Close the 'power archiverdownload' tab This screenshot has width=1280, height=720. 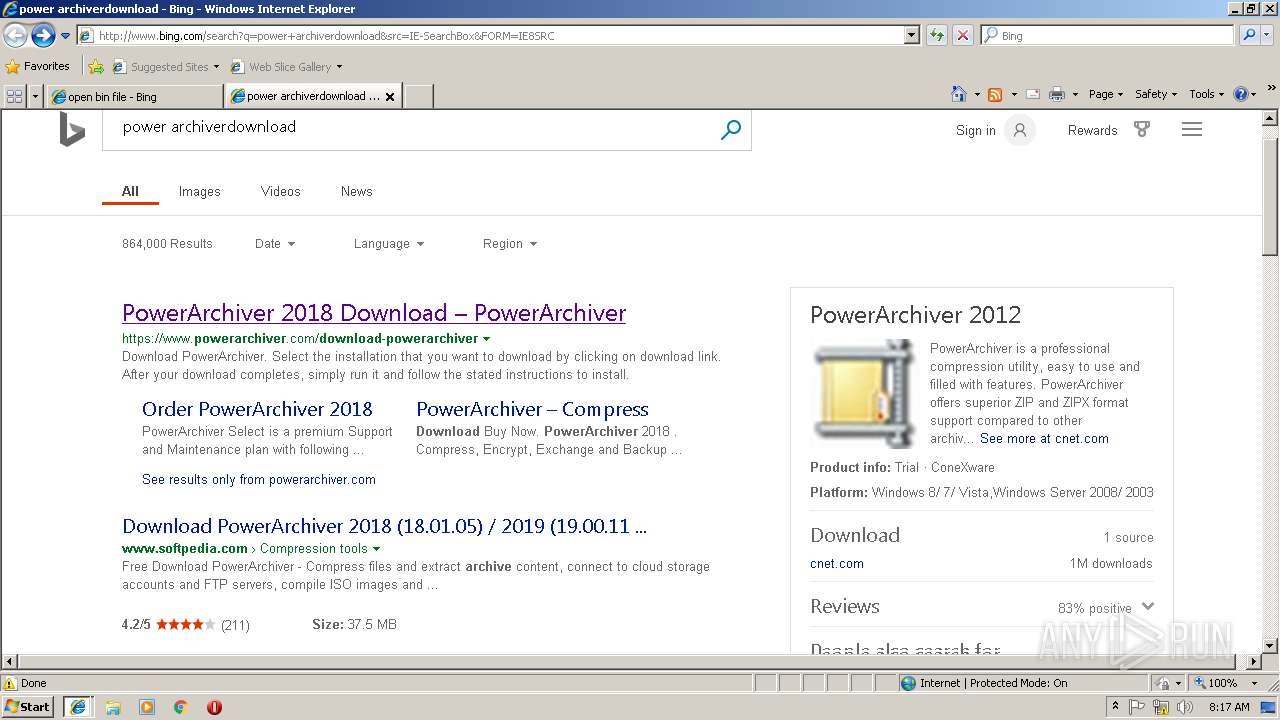[390, 97]
